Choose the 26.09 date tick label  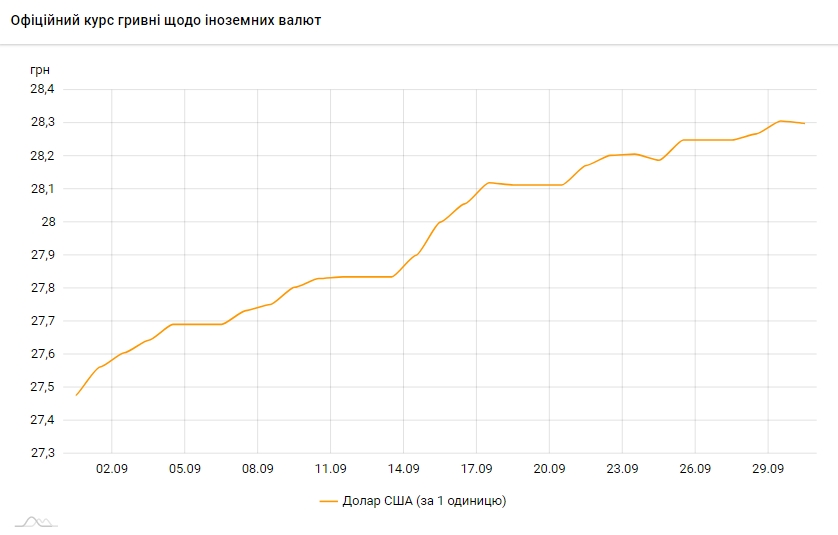click(696, 468)
